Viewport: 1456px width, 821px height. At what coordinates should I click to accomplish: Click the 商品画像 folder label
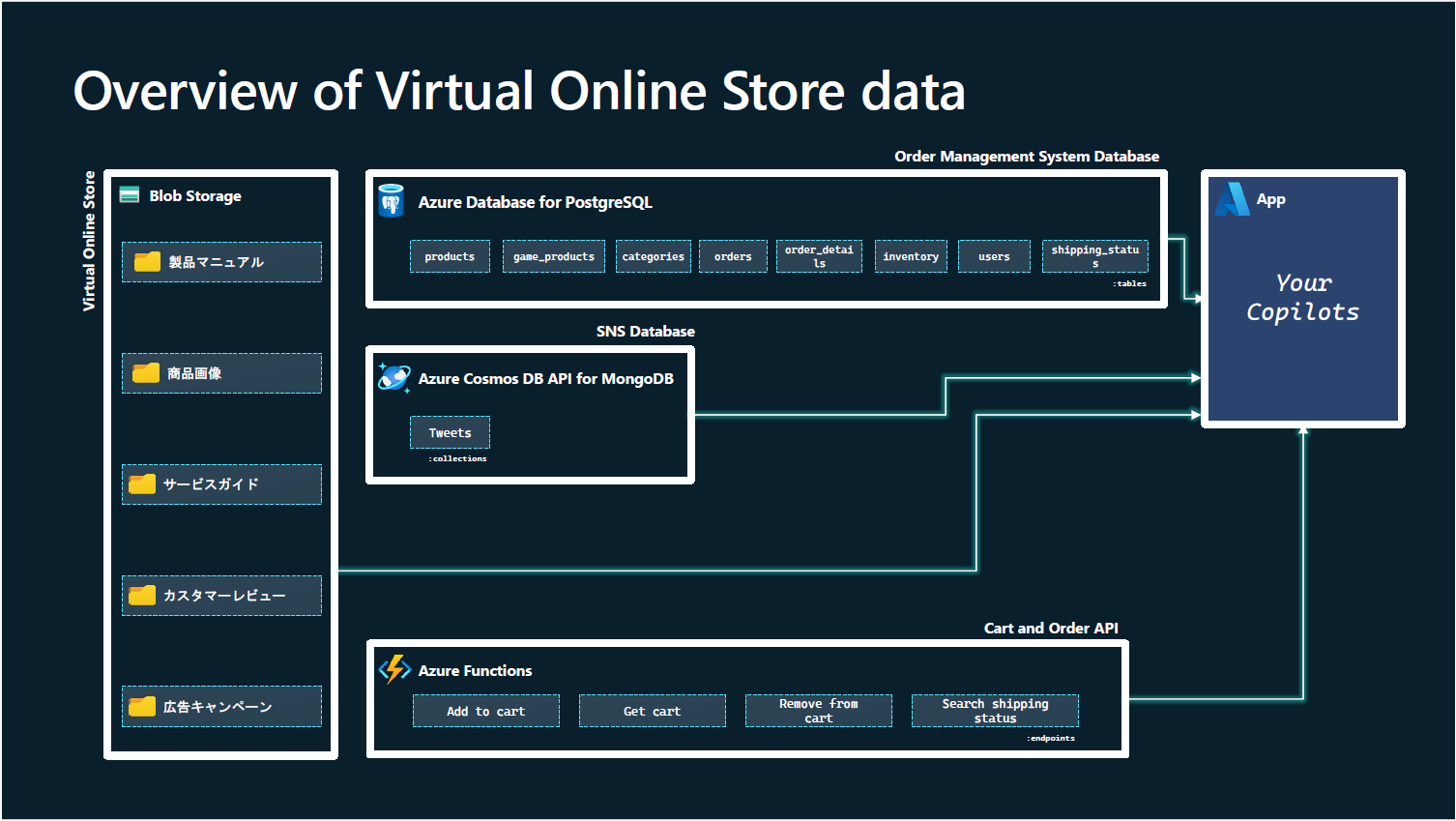[x=194, y=373]
